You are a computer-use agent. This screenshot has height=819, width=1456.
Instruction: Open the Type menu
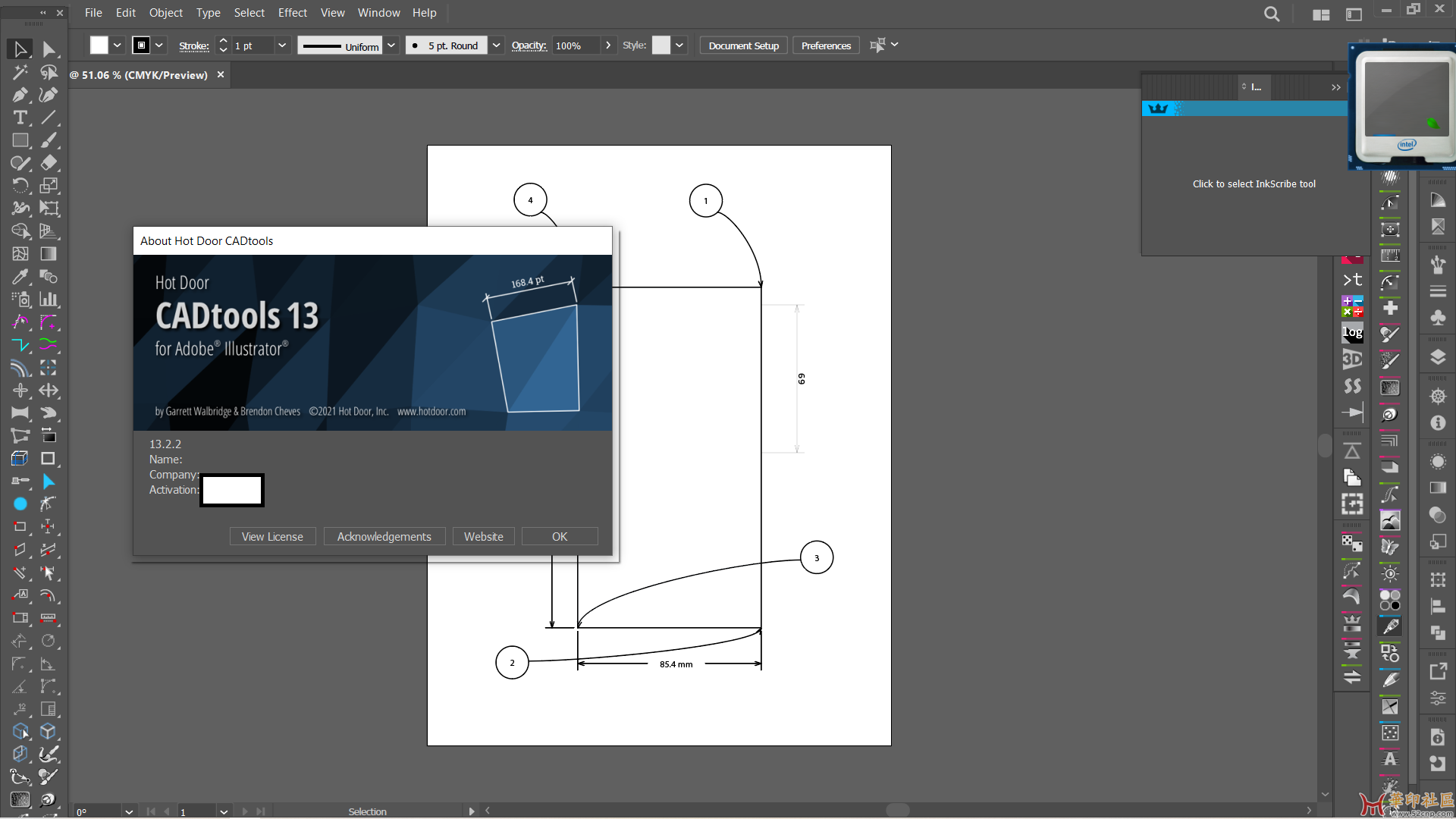[x=209, y=13]
